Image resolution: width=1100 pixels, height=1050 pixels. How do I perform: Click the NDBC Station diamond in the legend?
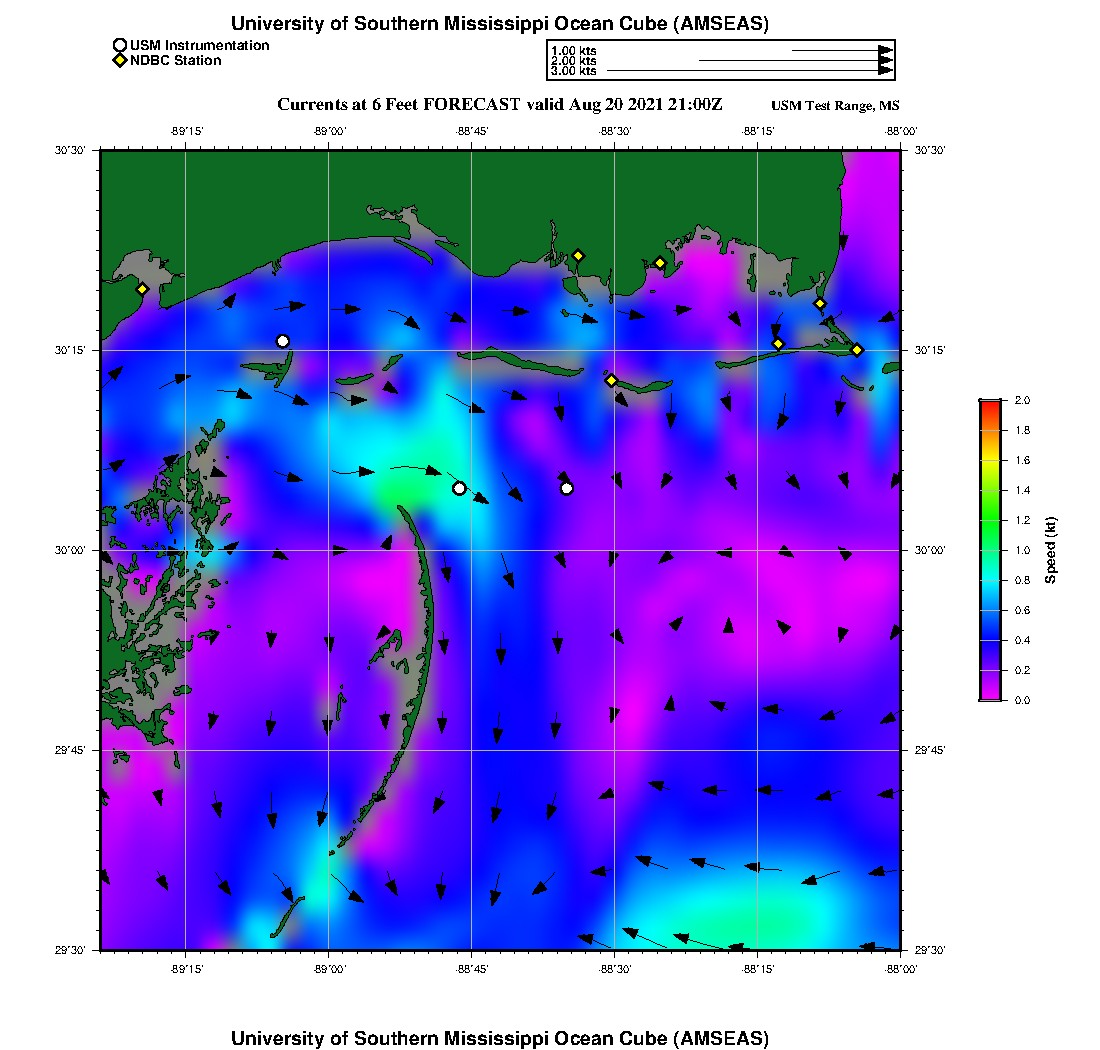click(120, 61)
